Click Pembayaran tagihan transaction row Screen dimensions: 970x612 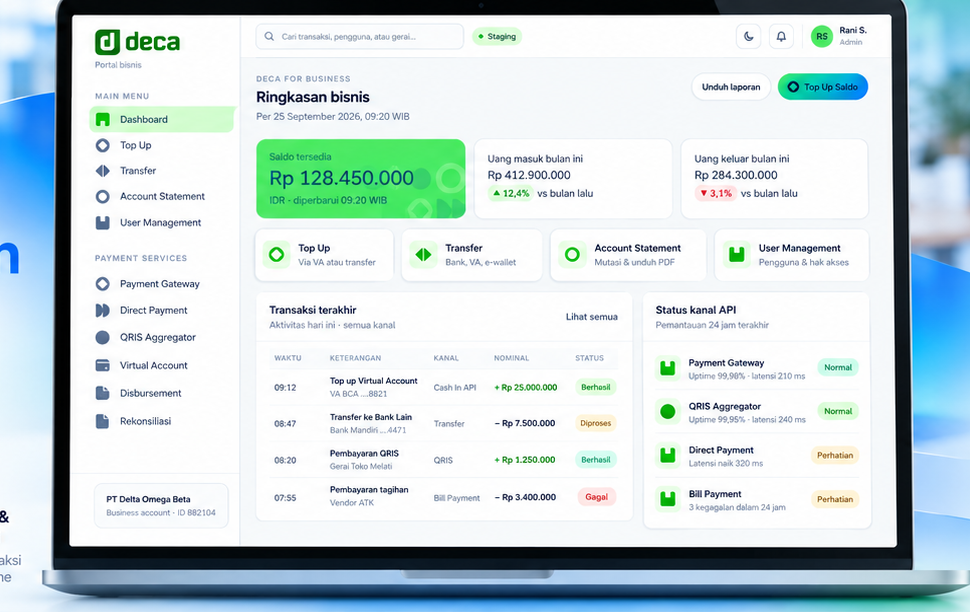(x=444, y=497)
